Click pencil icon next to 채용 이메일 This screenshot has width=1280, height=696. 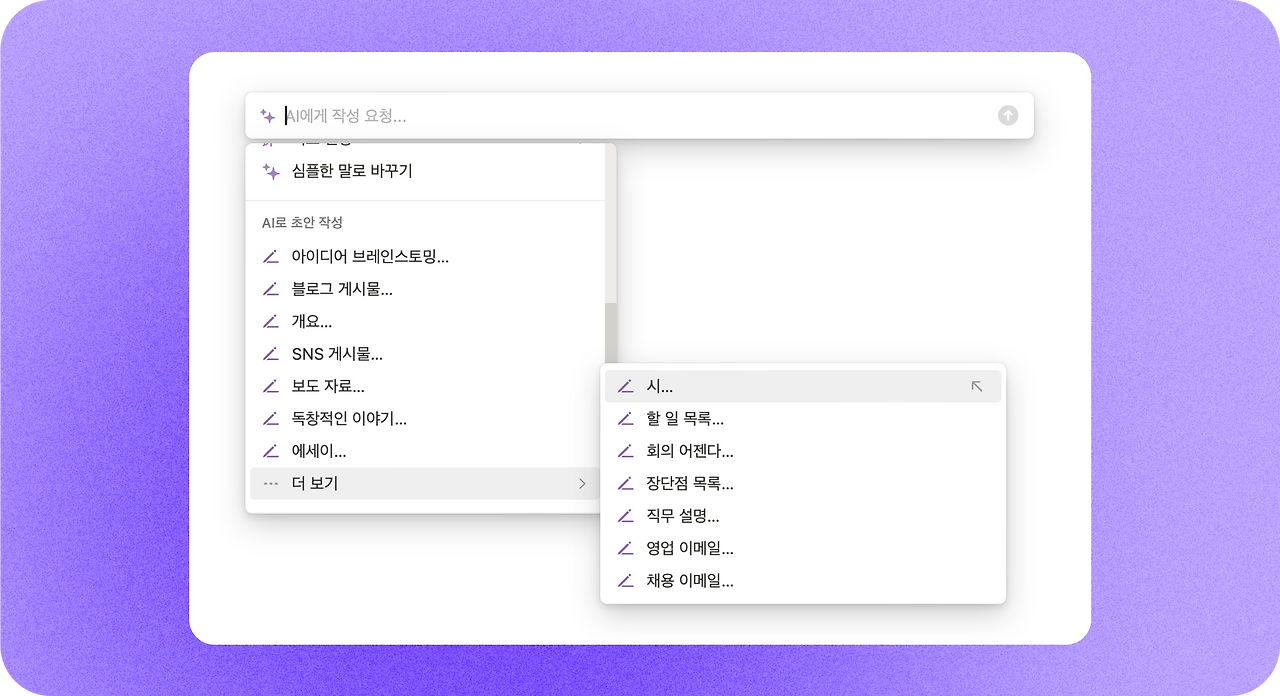point(626,580)
